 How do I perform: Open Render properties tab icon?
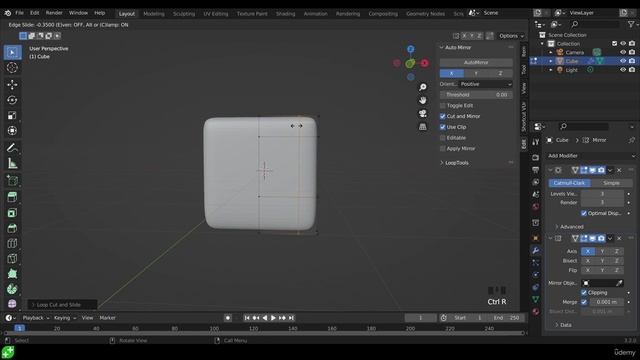coord(536,158)
